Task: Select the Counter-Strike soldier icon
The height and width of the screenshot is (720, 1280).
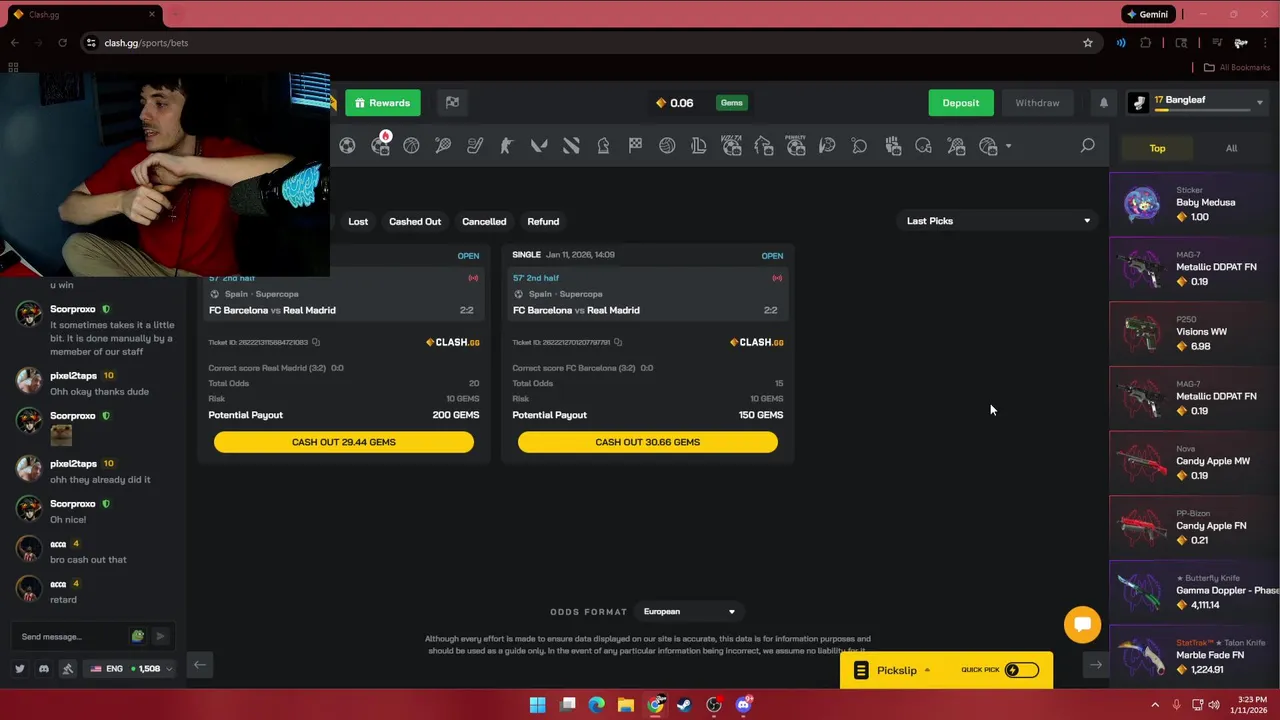Action: [507, 146]
